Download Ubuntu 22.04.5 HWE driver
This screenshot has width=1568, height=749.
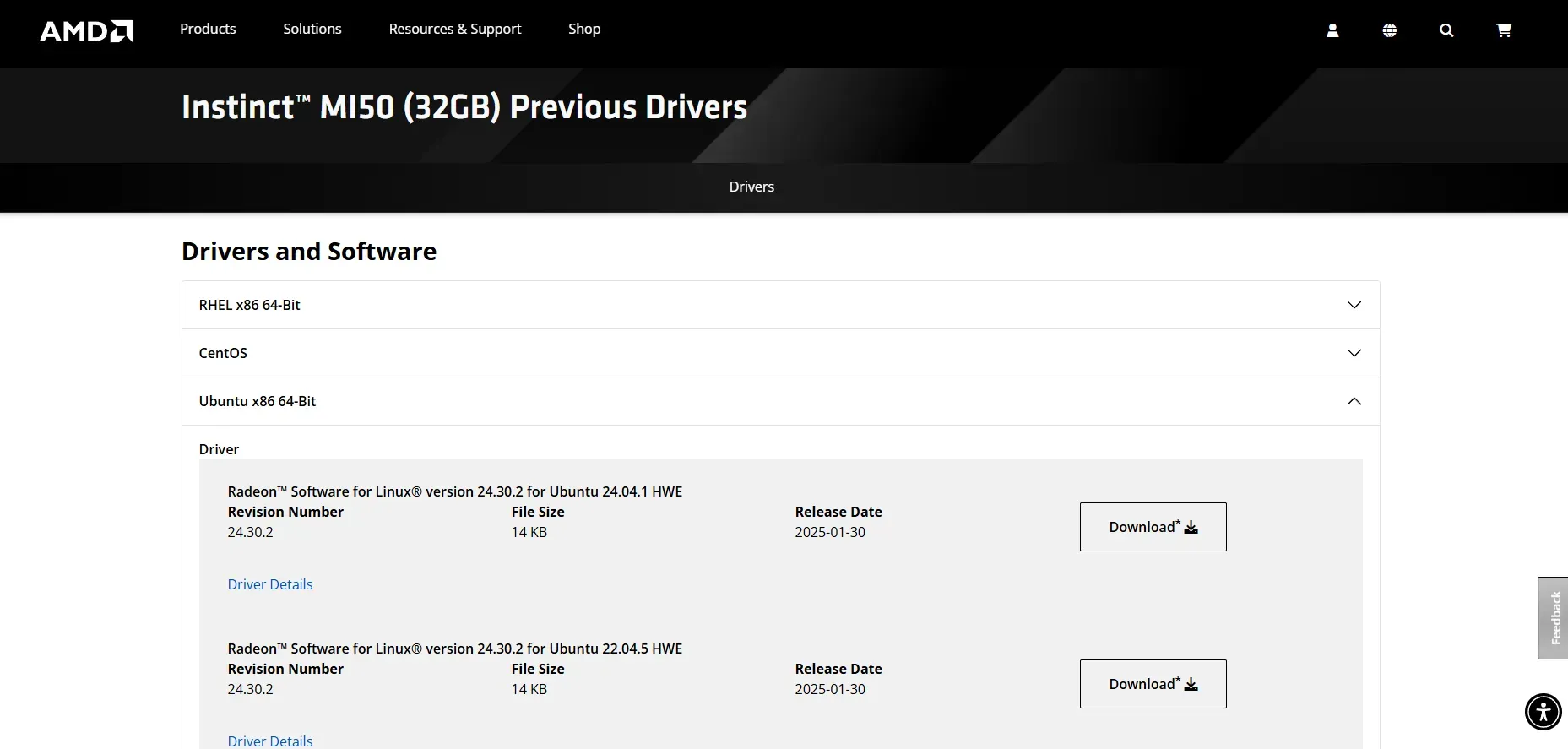pos(1153,684)
